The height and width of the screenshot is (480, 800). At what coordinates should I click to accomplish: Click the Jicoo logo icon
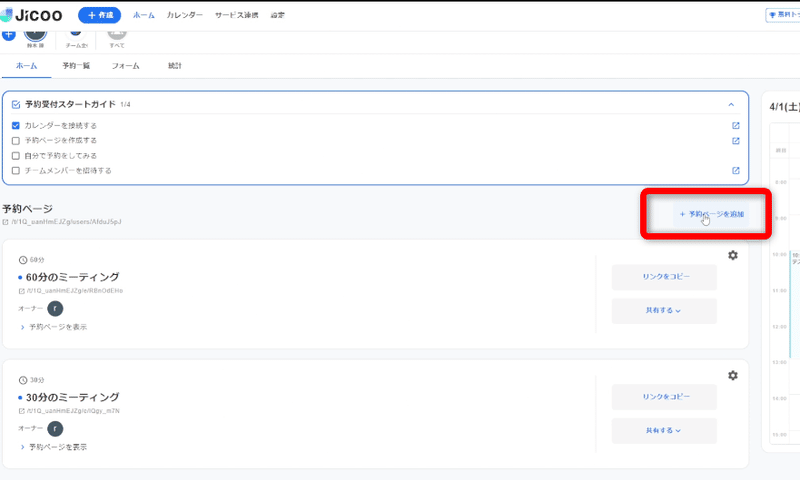(8, 15)
